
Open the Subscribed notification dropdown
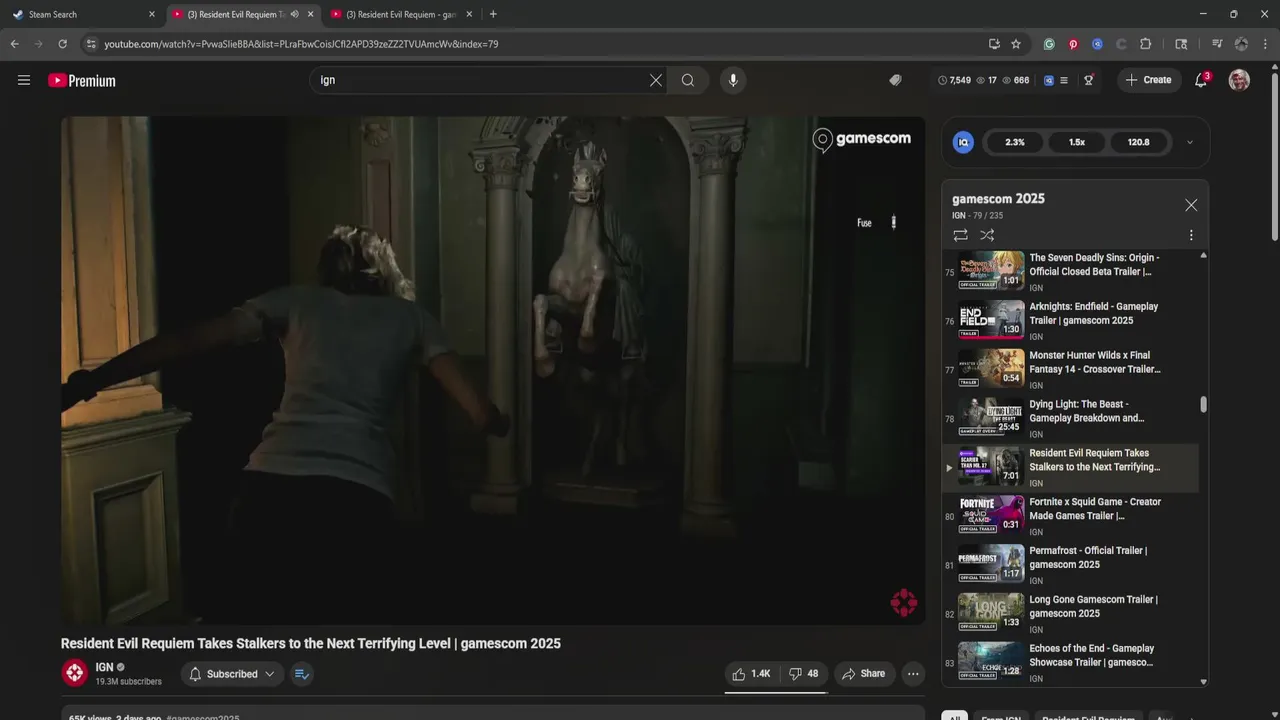232,674
